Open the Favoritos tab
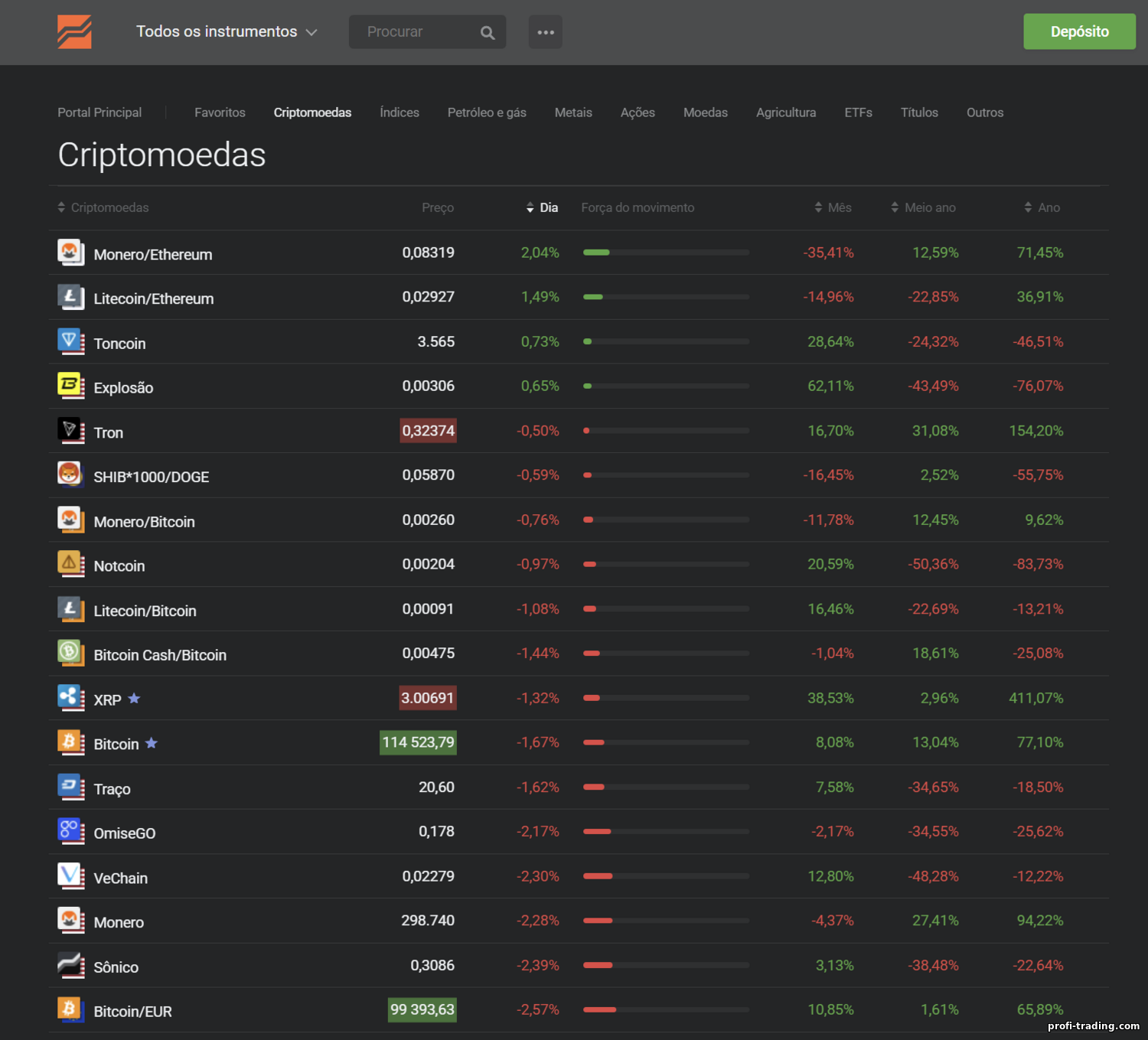 (220, 112)
